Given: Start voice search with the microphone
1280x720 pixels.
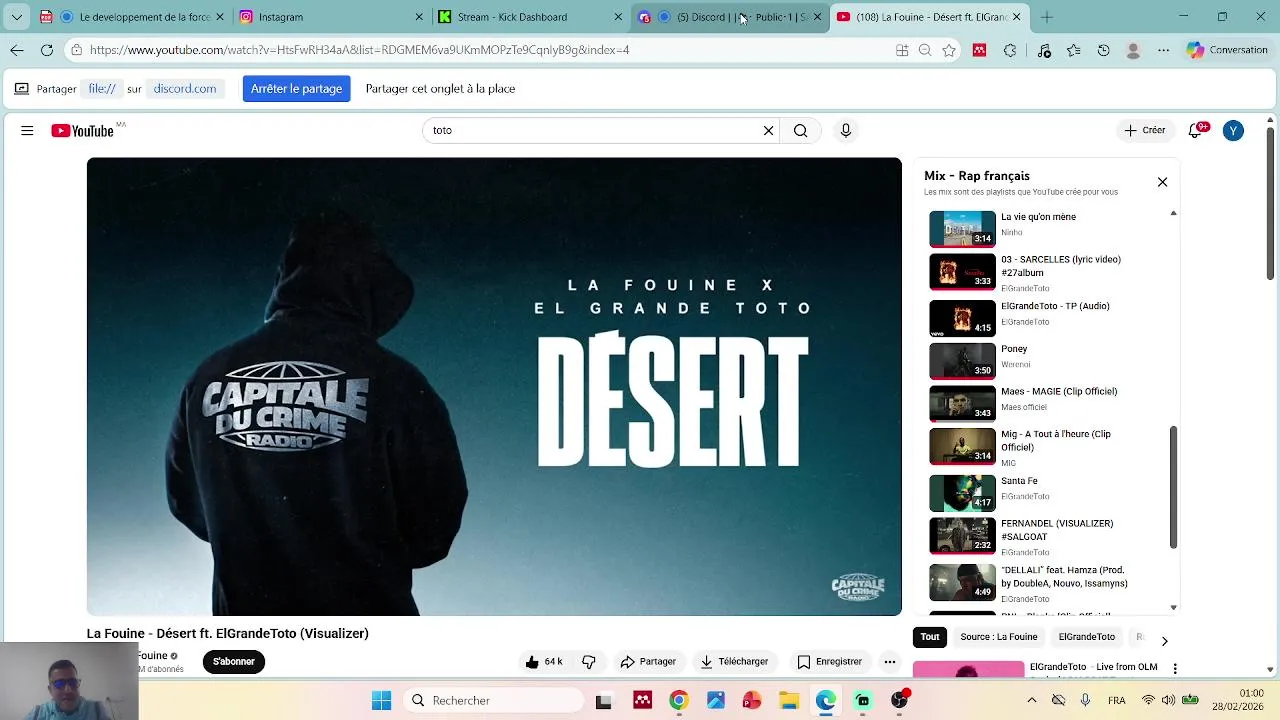Looking at the screenshot, I should click(846, 131).
